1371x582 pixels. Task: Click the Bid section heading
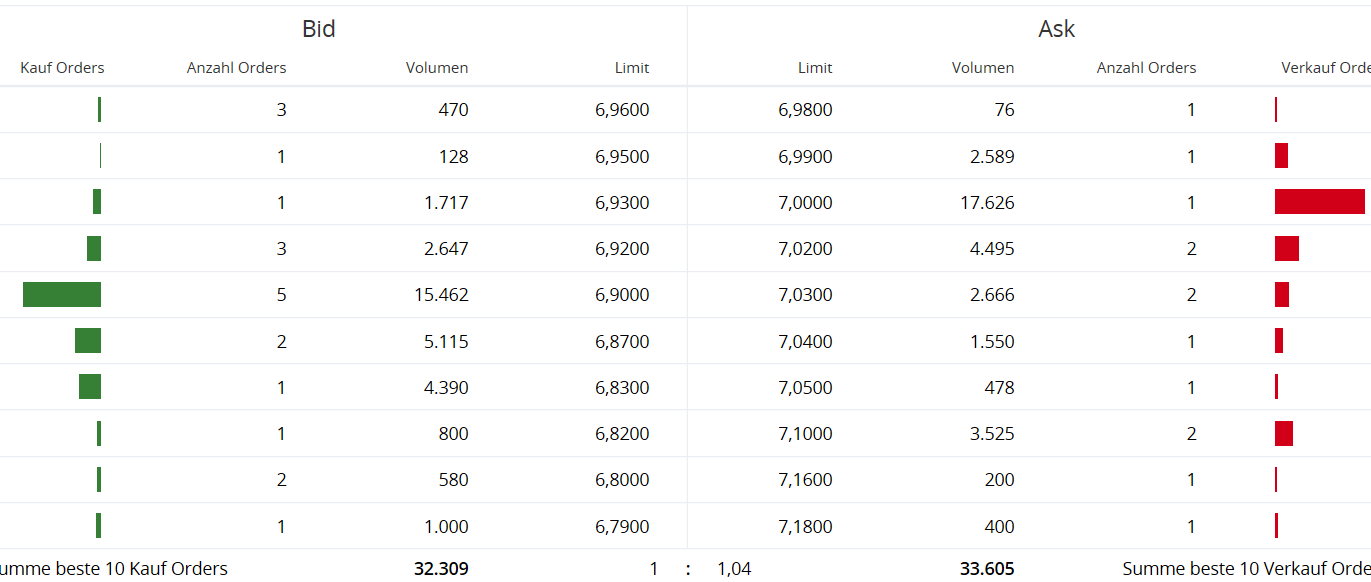tap(319, 29)
